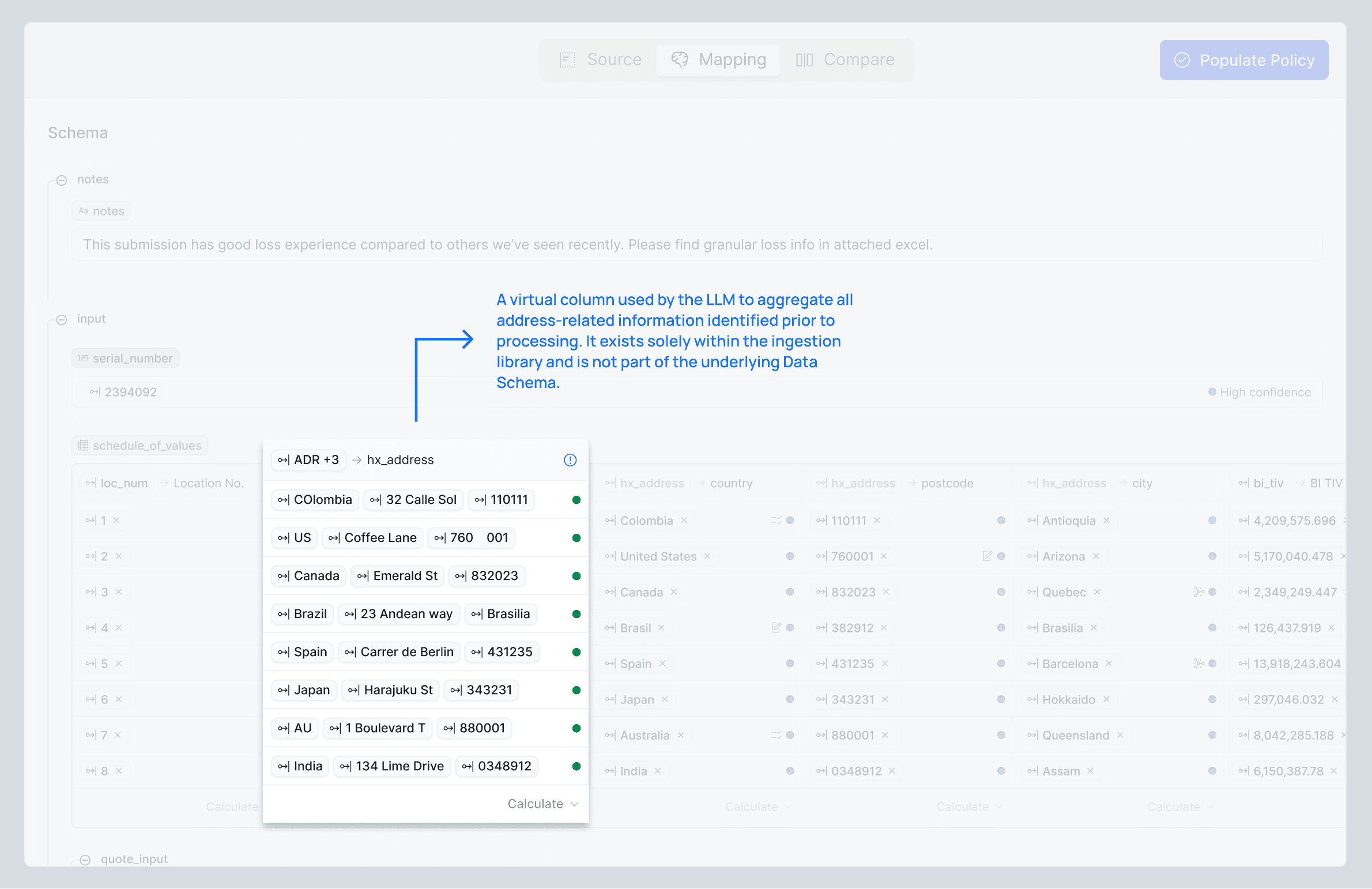Screen dimensions: 1372x889
Task: Click table icon on schedule_of_values tag
Action: (84, 446)
